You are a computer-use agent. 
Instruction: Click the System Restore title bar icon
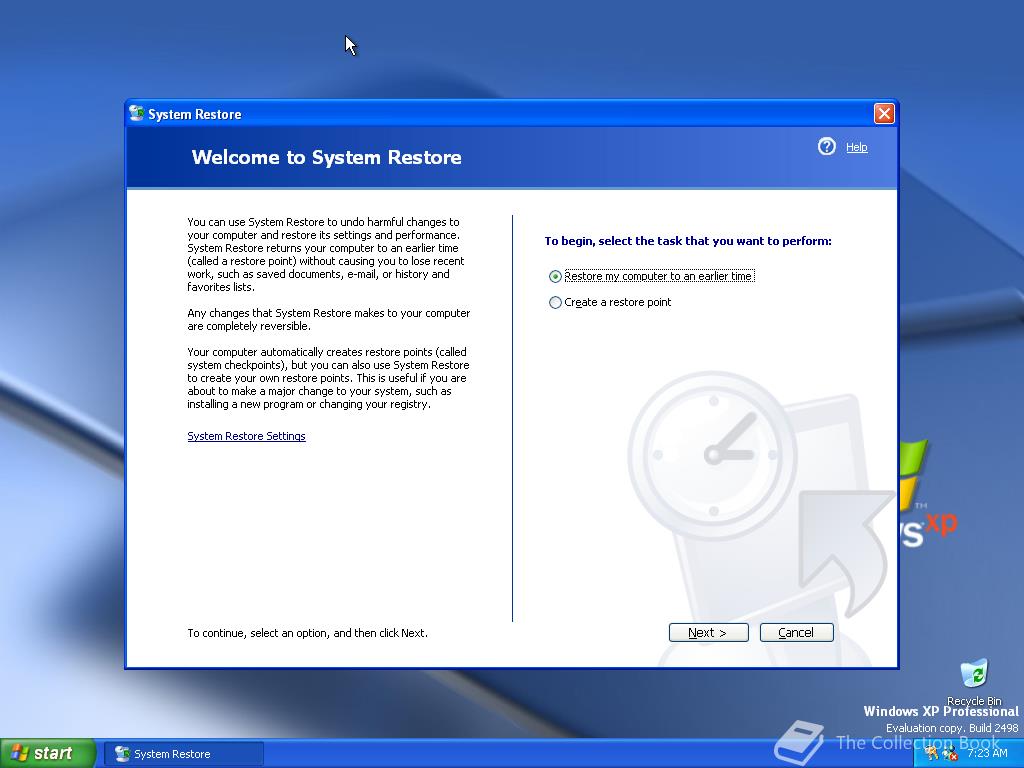136,114
